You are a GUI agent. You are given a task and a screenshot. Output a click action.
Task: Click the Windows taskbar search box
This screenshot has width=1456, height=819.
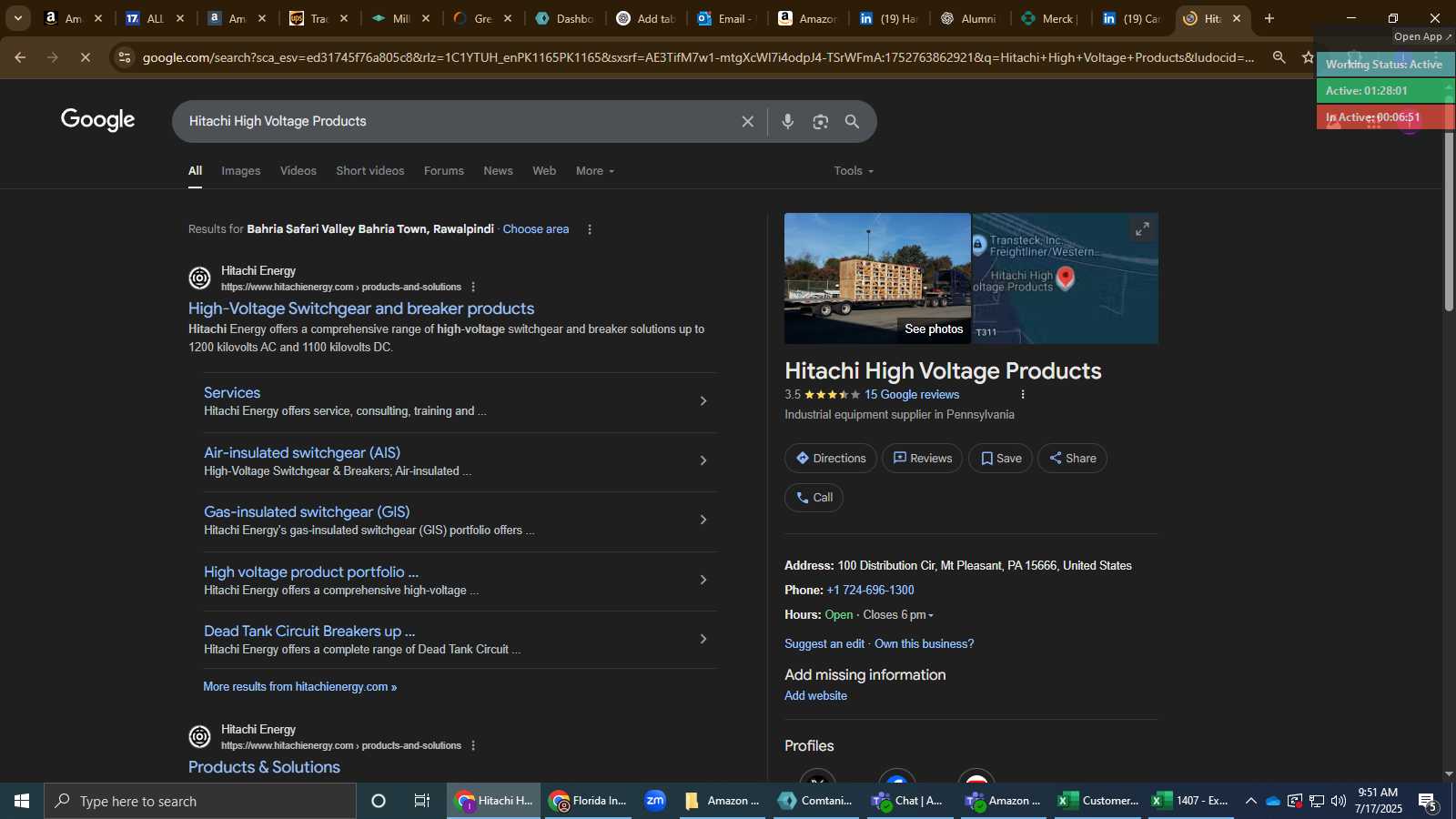pyautogui.click(x=200, y=801)
